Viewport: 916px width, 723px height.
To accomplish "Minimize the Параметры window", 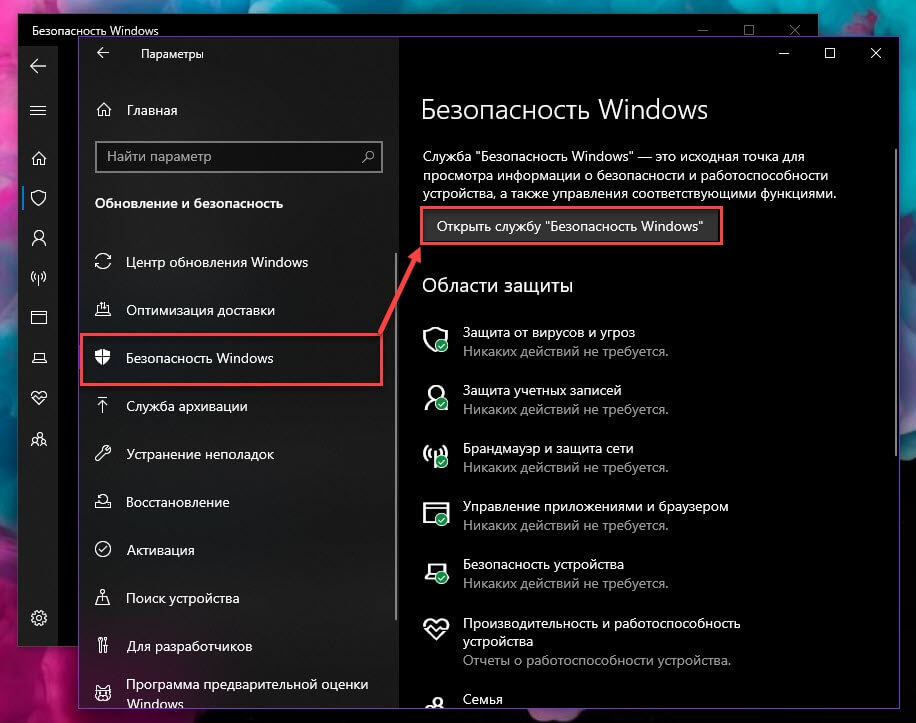I will click(784, 53).
